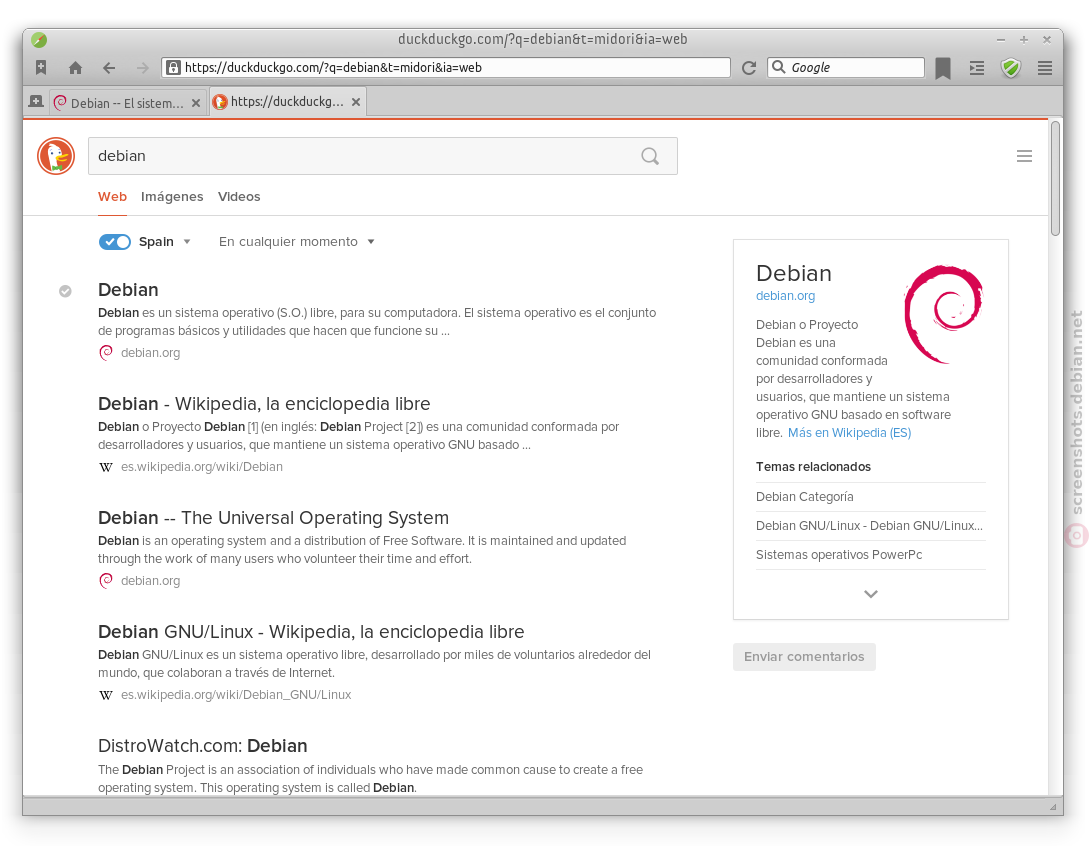Open Debian GNU/Linux - Wikipedia result
Image resolution: width=1089 pixels, height=847 pixels.
[311, 632]
